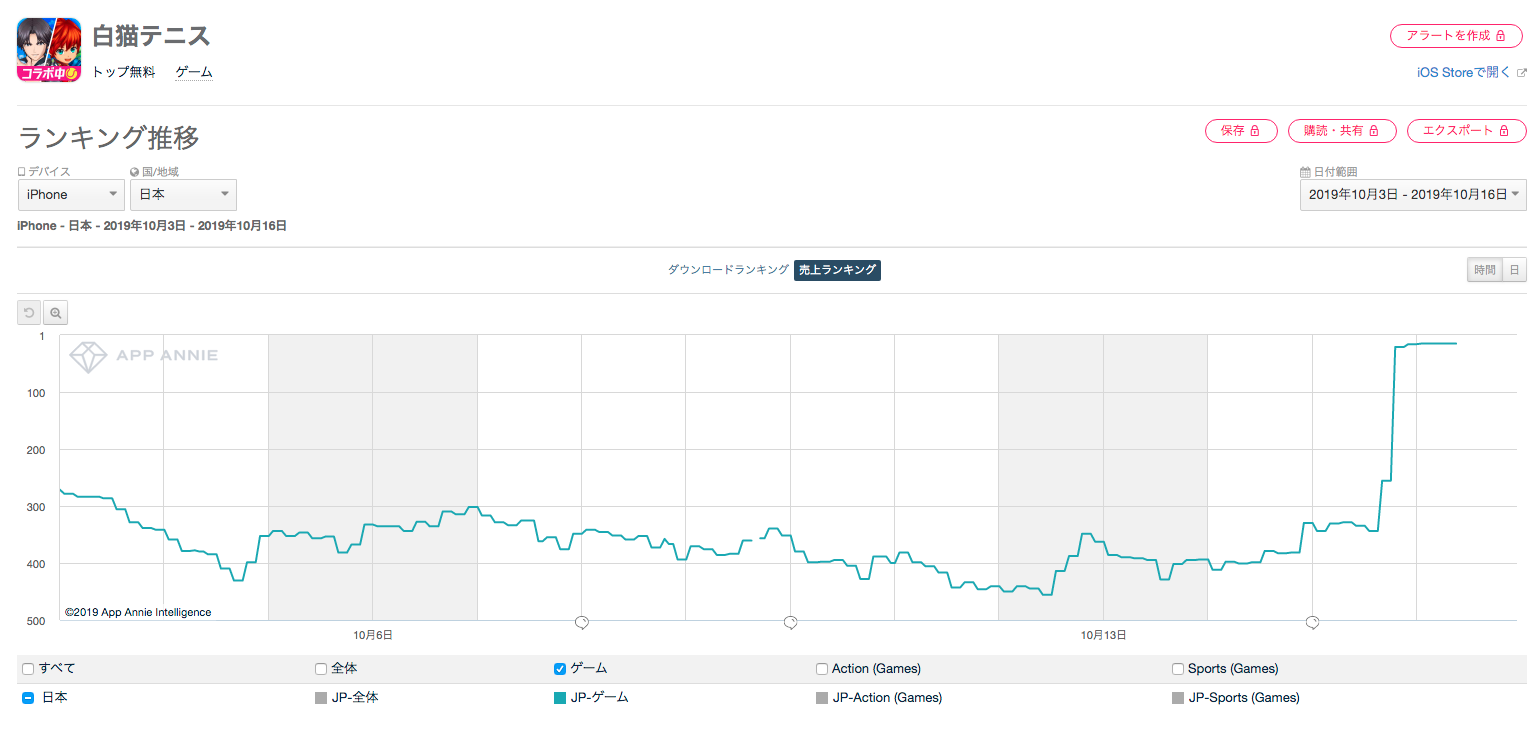Open the date range dropdown 2019年10月3日
The height and width of the screenshot is (734, 1537).
tap(1413, 194)
